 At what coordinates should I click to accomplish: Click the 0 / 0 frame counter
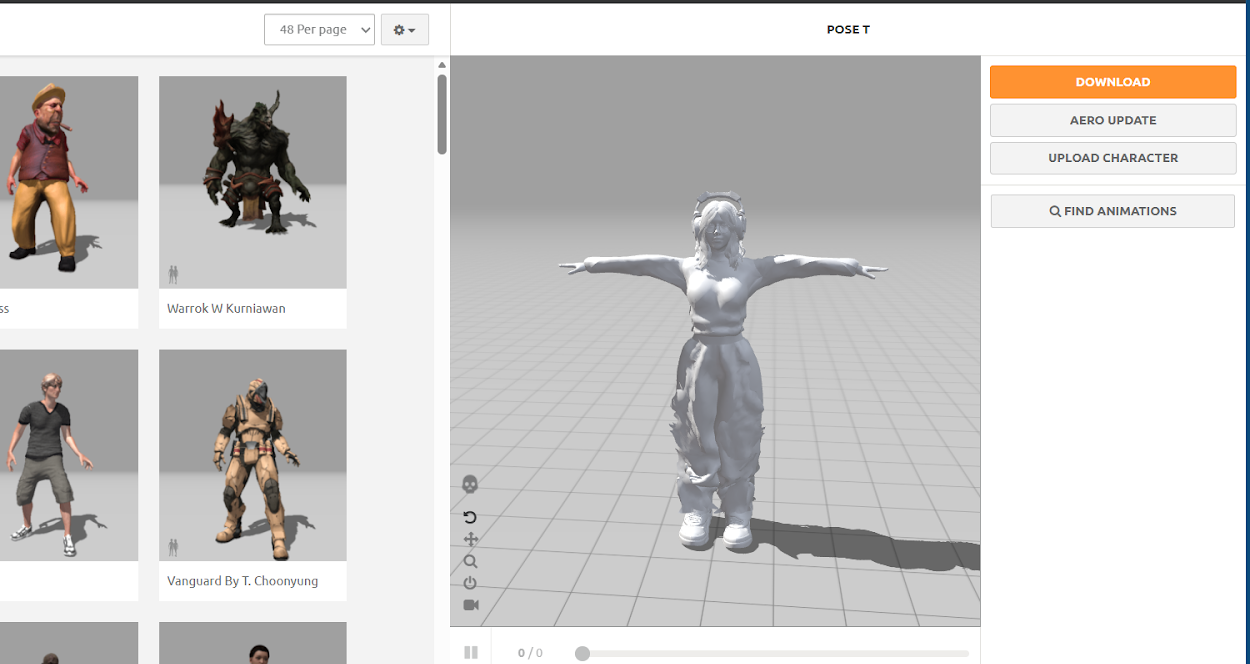530,653
